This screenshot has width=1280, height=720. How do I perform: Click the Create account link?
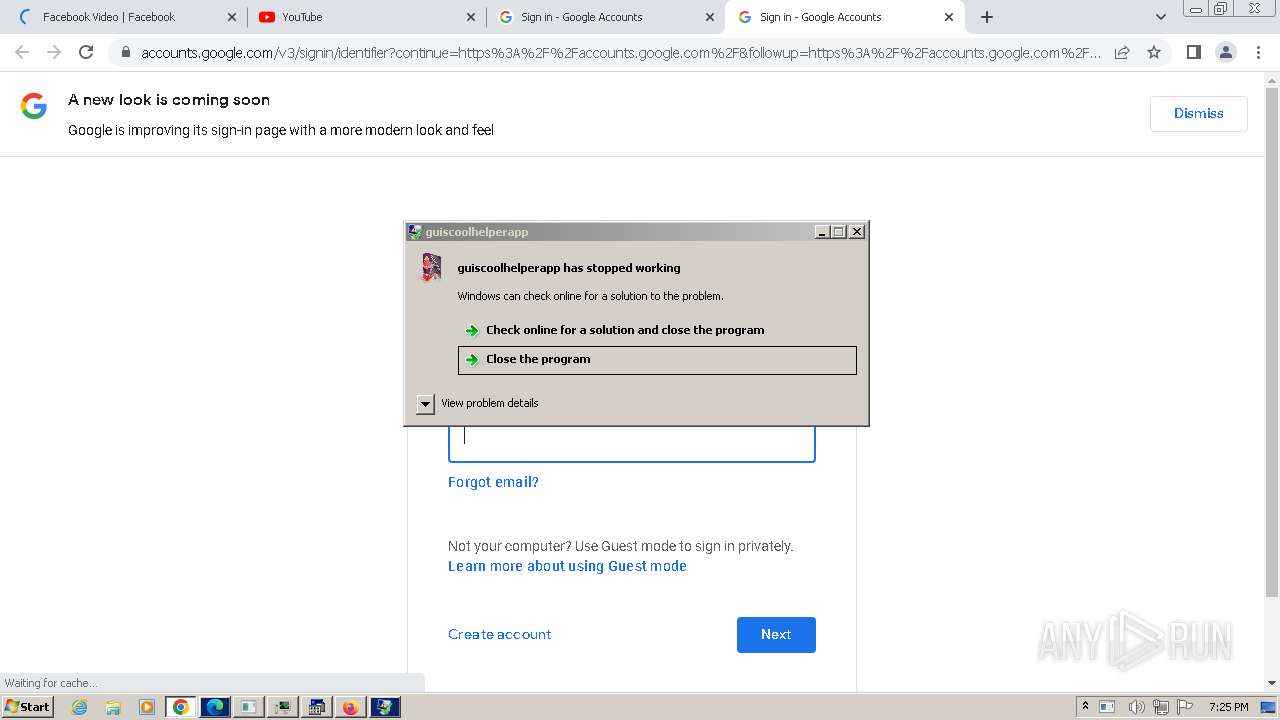[499, 634]
